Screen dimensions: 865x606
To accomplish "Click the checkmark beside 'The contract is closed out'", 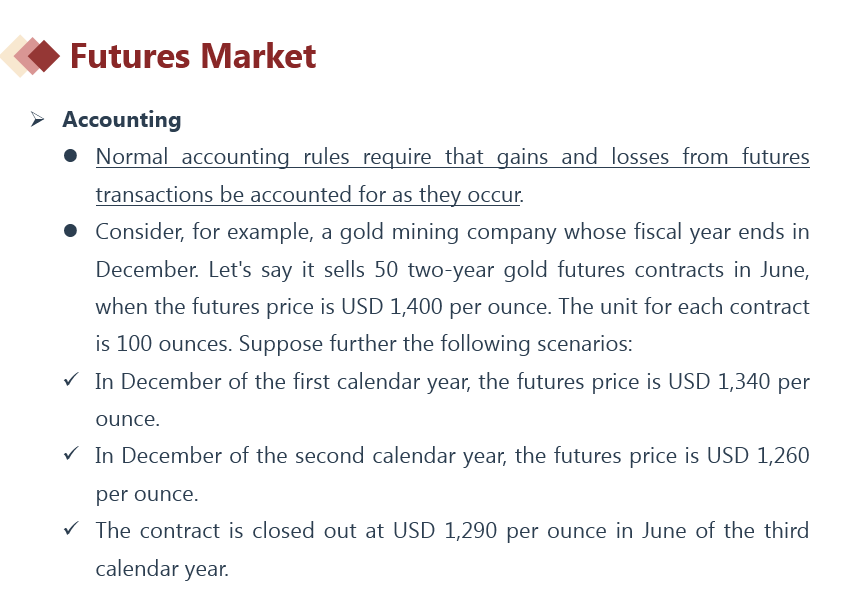I will coord(70,529).
